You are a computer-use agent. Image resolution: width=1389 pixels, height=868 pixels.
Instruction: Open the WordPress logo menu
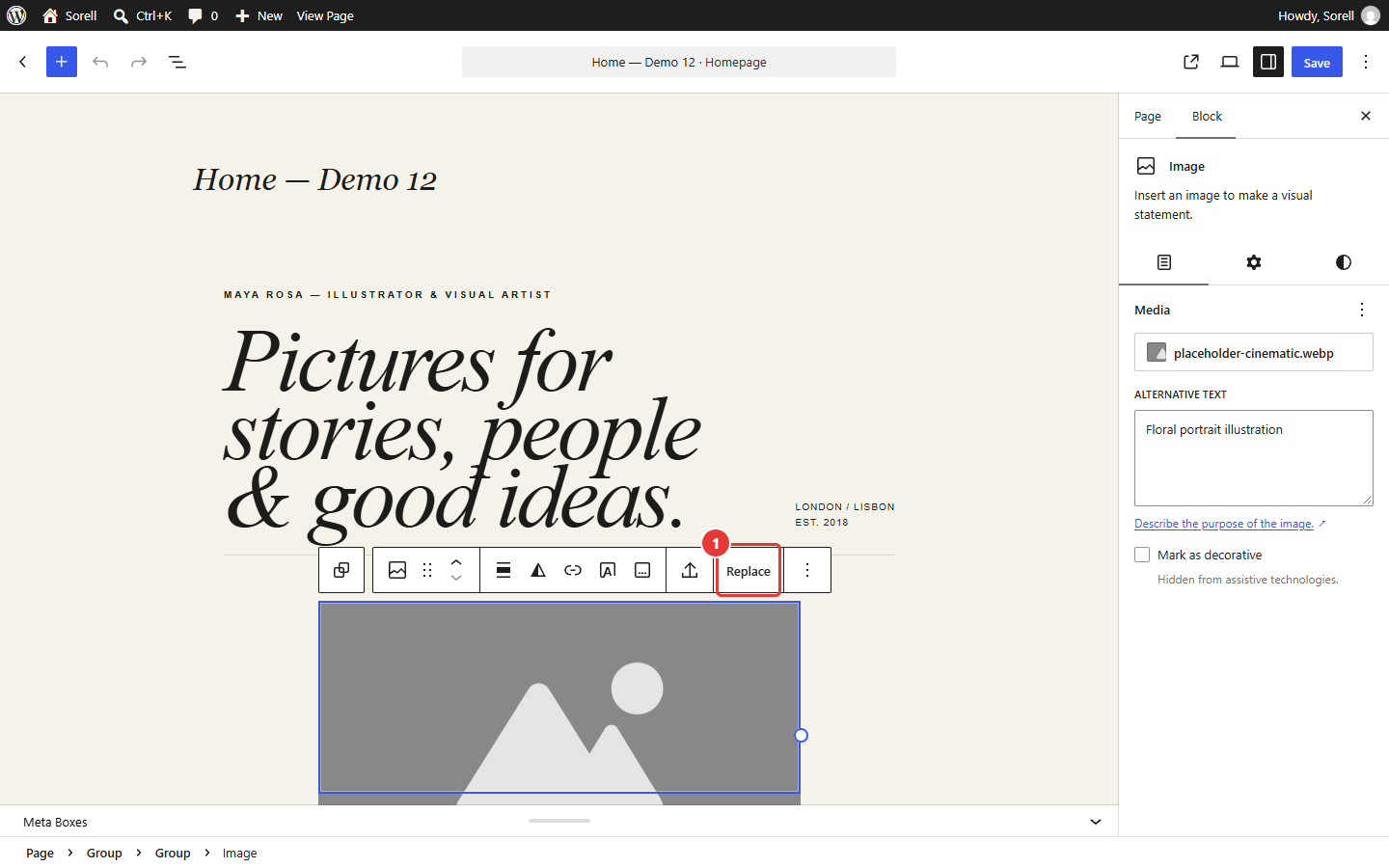point(16,15)
